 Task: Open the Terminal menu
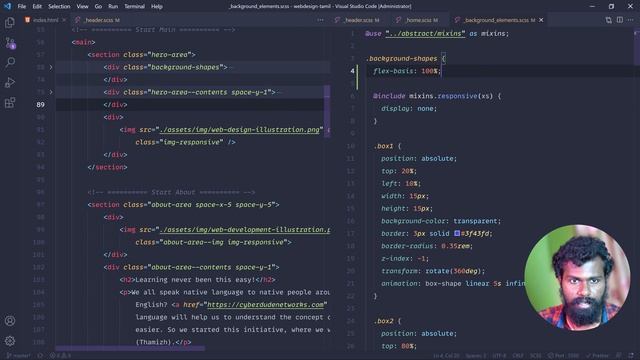(134, 7)
